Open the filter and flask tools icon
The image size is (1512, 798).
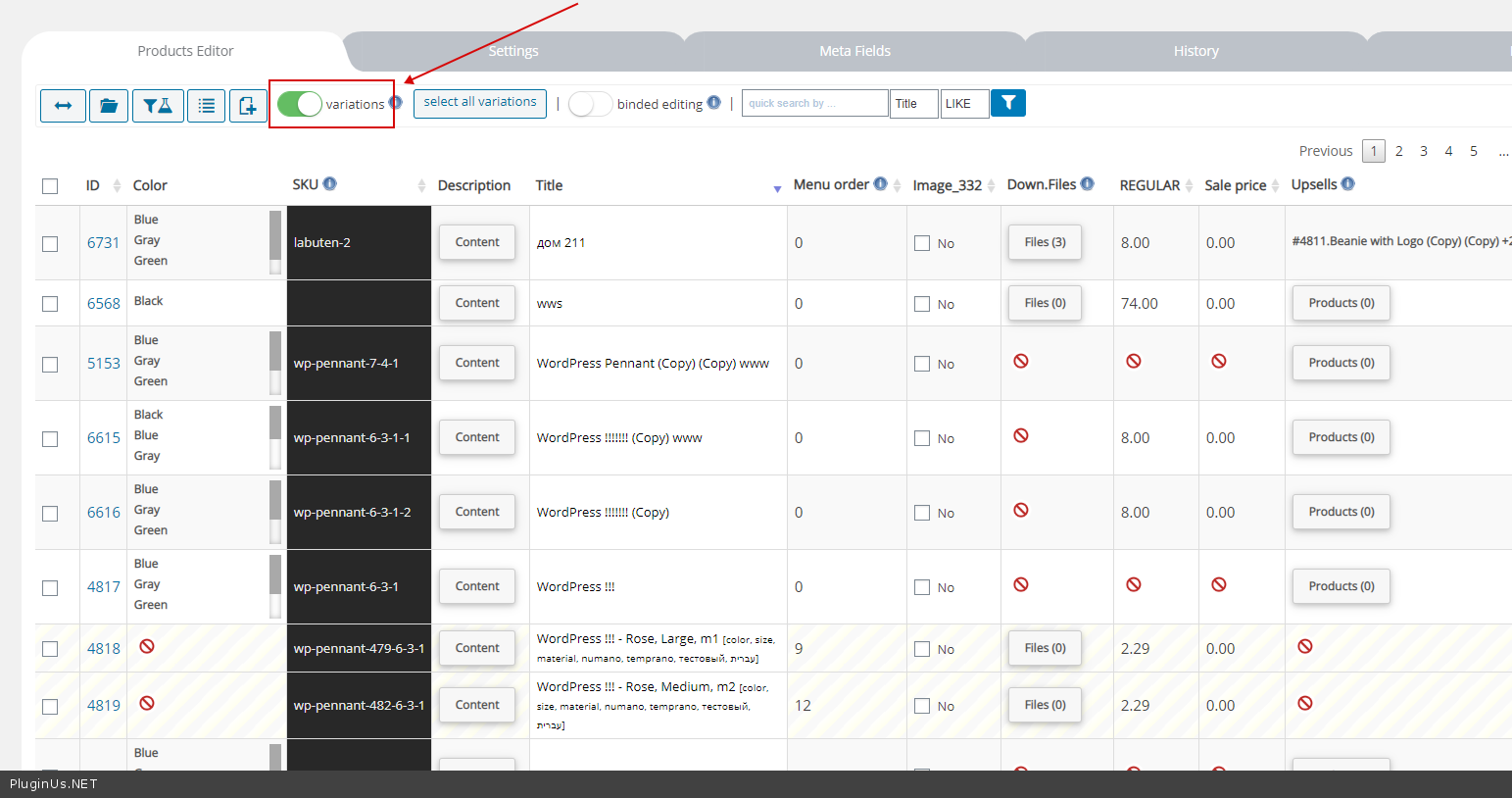pos(157,106)
